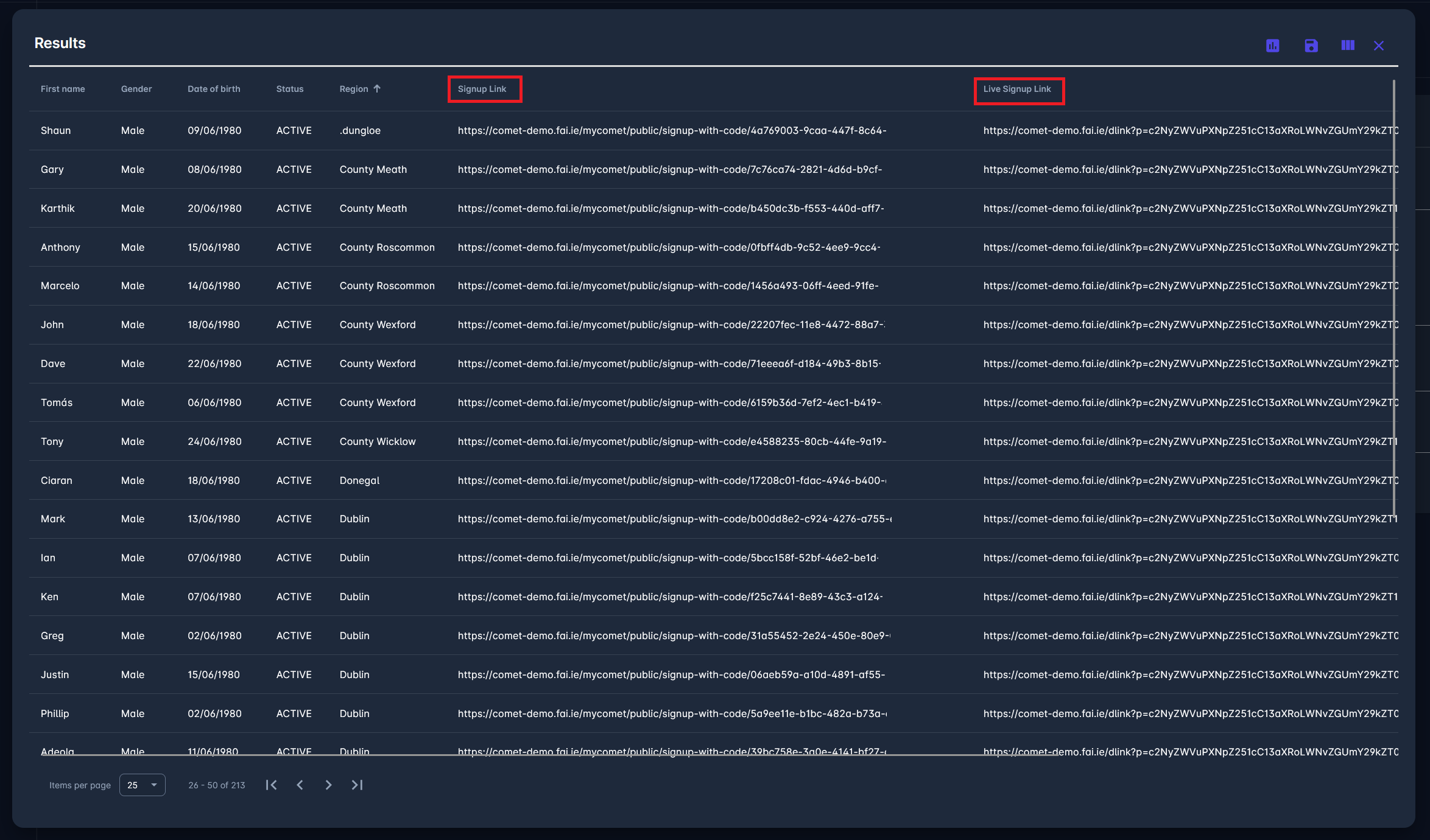Sort by the Status column header

290,89
